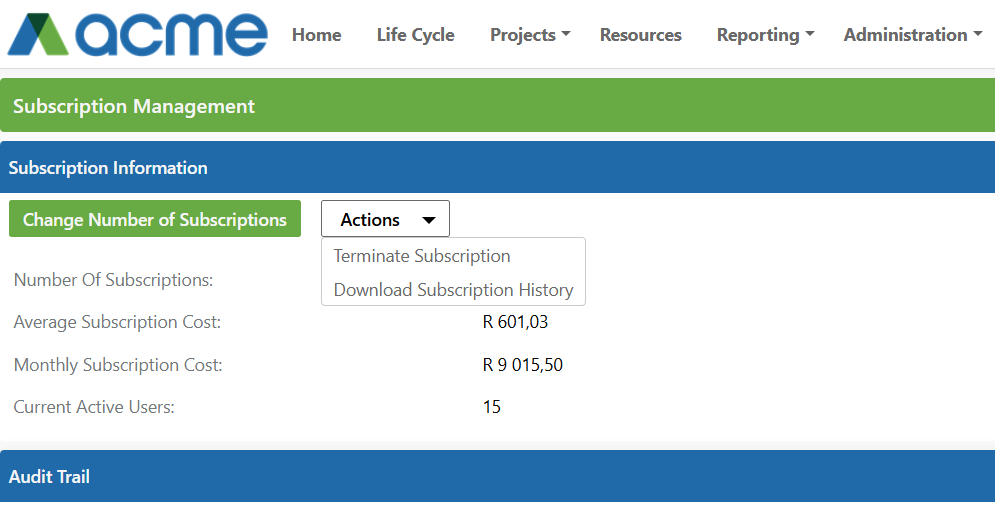
Task: Click Change Number of Subscriptions button
Action: [x=155, y=219]
